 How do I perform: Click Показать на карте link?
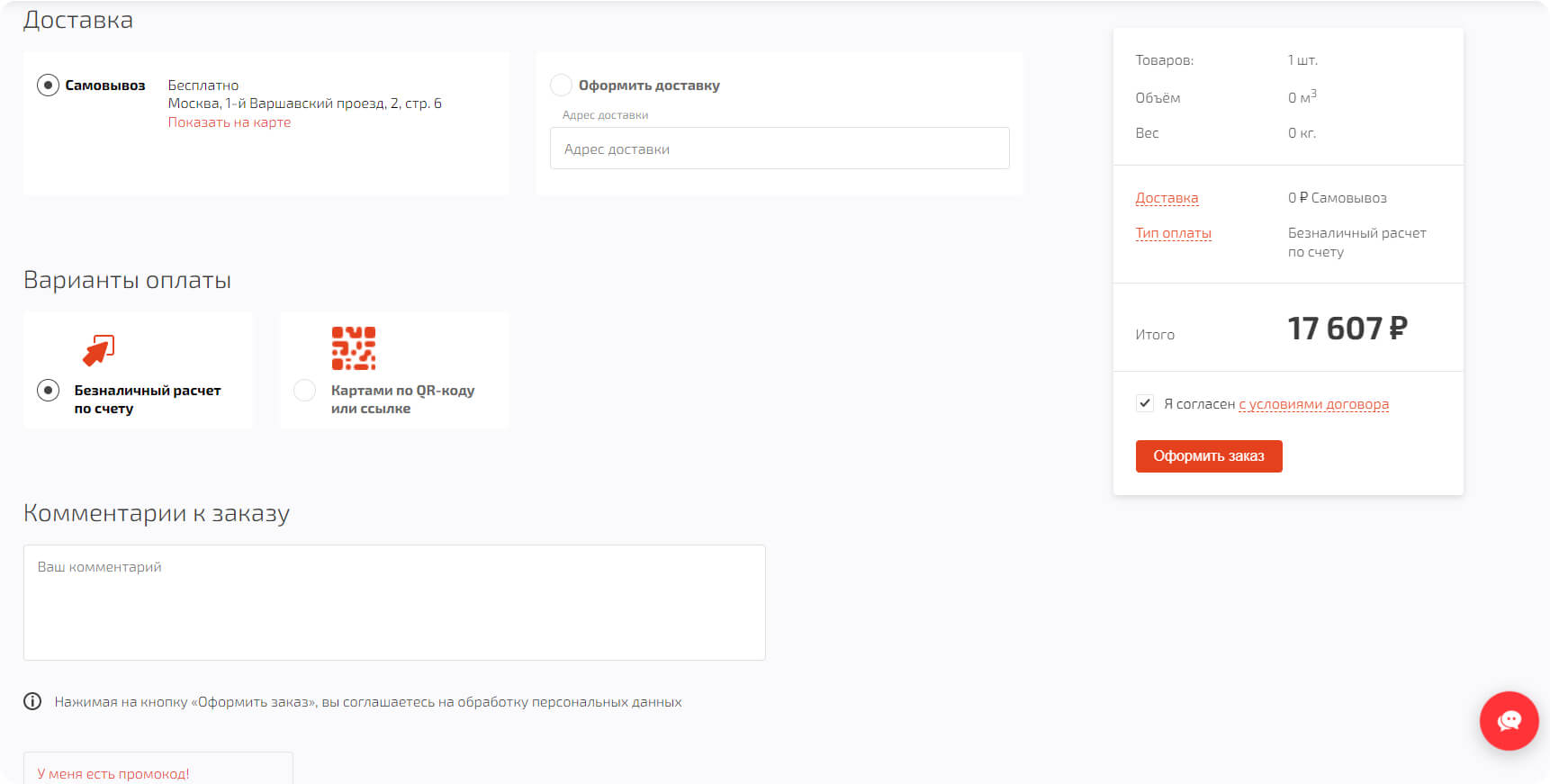tap(230, 122)
